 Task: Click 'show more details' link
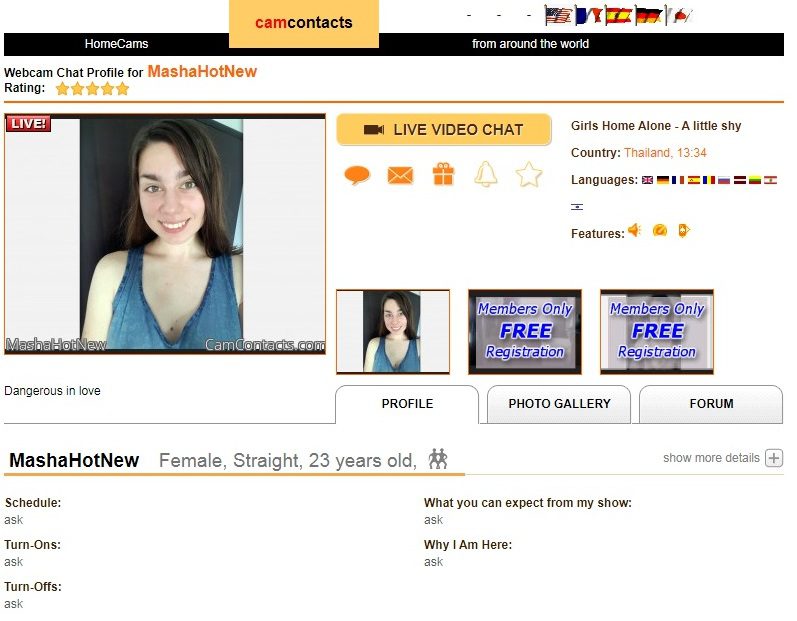coord(711,458)
